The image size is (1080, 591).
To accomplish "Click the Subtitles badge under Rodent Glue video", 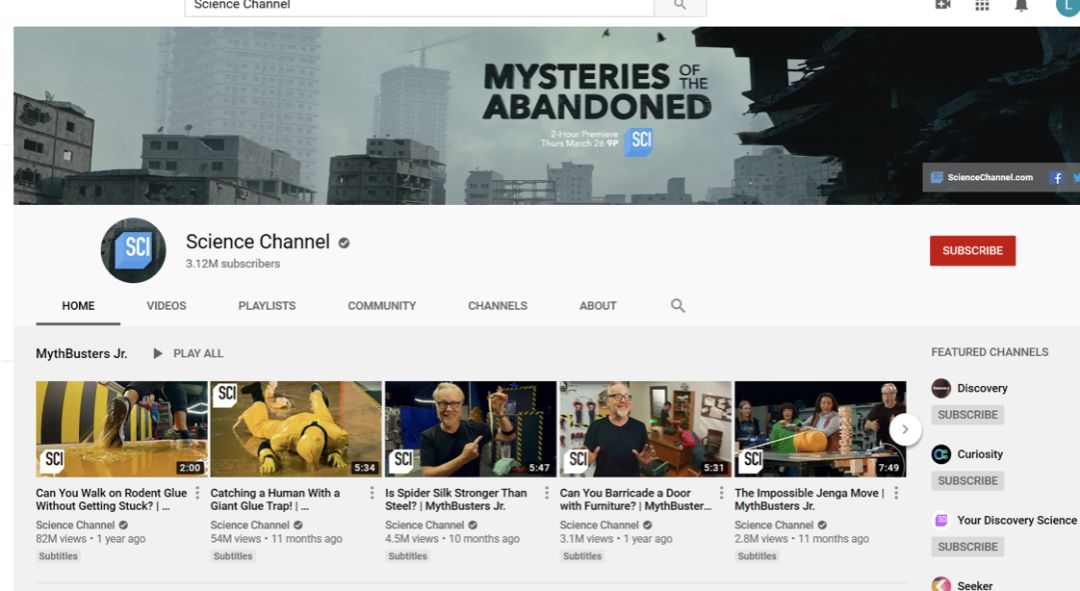I will coord(58,556).
